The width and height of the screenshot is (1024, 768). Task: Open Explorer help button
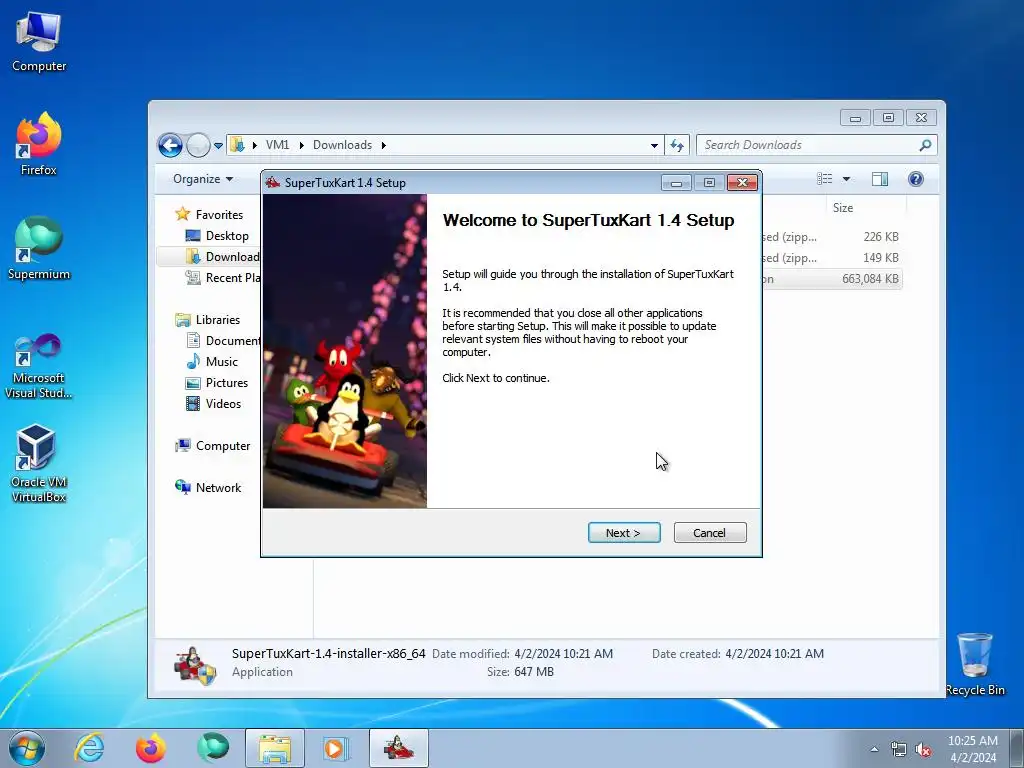pyautogui.click(x=916, y=179)
